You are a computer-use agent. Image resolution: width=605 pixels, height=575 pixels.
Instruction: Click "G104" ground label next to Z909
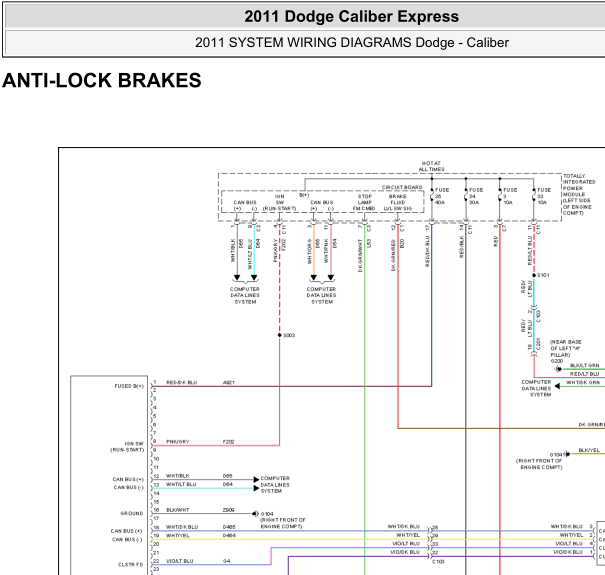267,514
